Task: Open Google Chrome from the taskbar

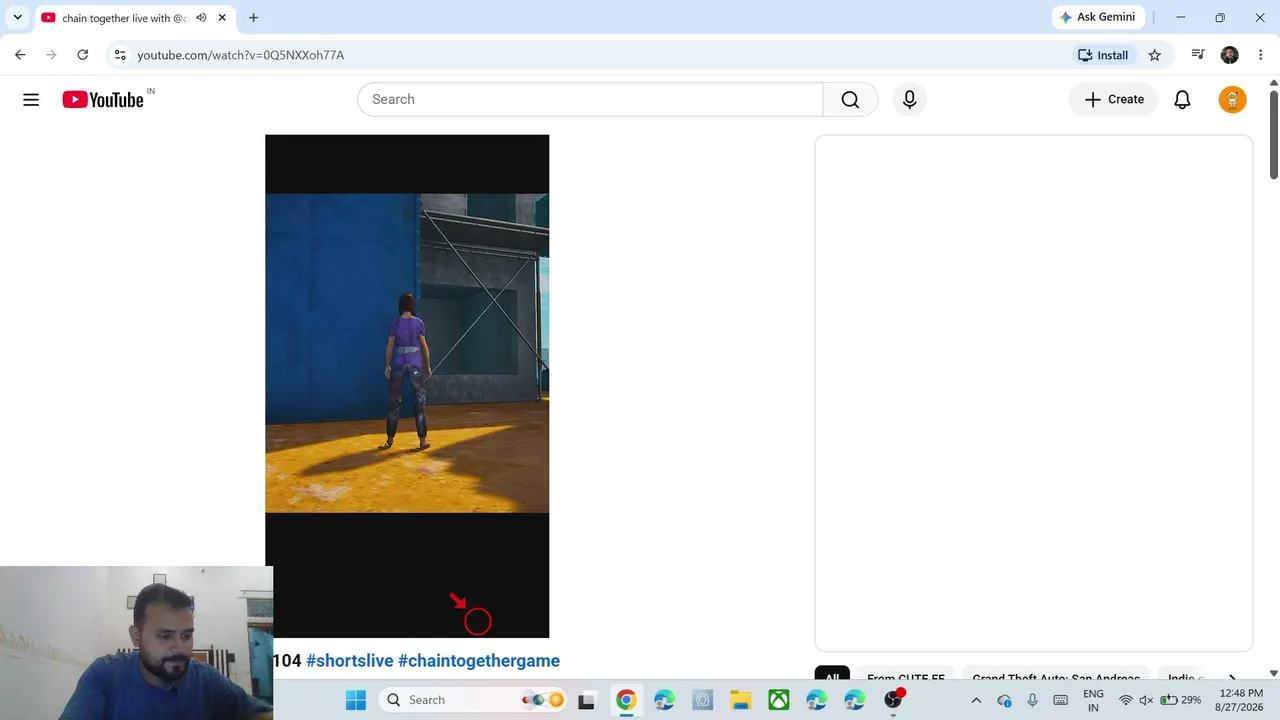Action: (x=625, y=700)
